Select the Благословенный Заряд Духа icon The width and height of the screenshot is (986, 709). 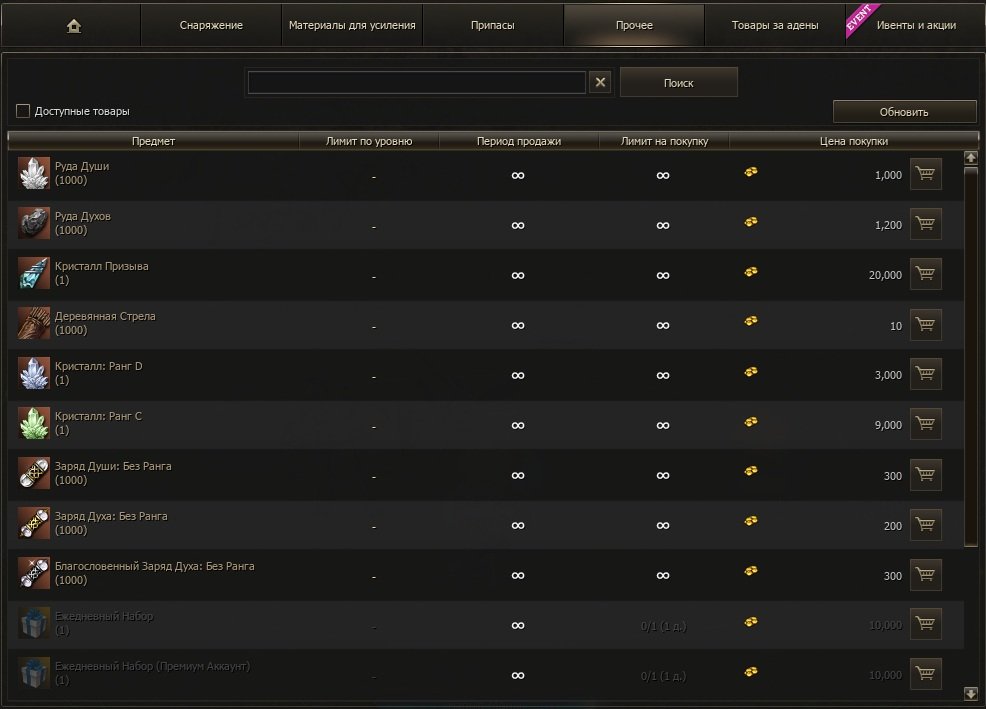click(x=34, y=574)
